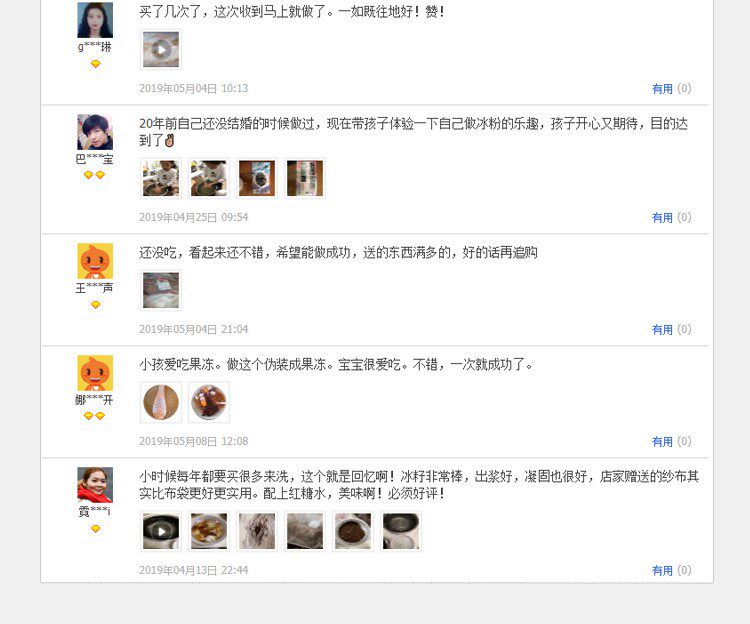Mark the 2019年04月25日 review as 有用

click(662, 218)
